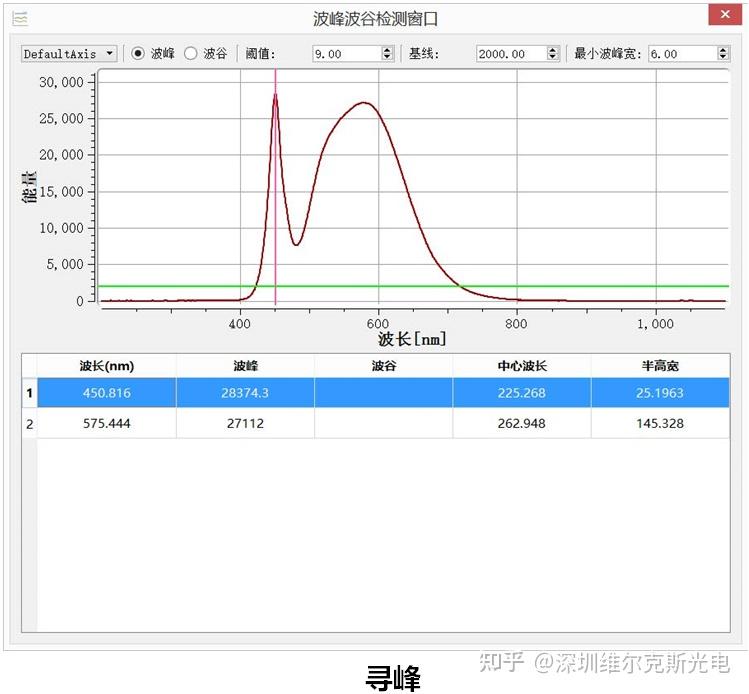
Task: Decrease the 最小波峰宽 value with down arrow
Action: [x=723, y=57]
